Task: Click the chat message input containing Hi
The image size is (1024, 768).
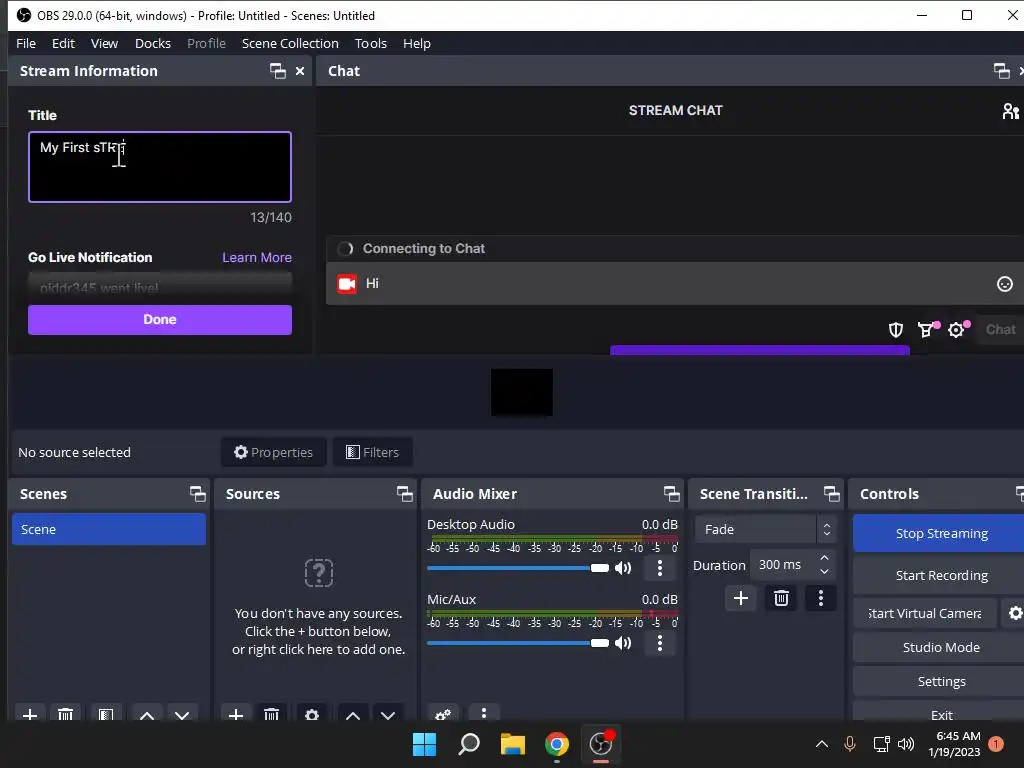Action: click(676, 283)
